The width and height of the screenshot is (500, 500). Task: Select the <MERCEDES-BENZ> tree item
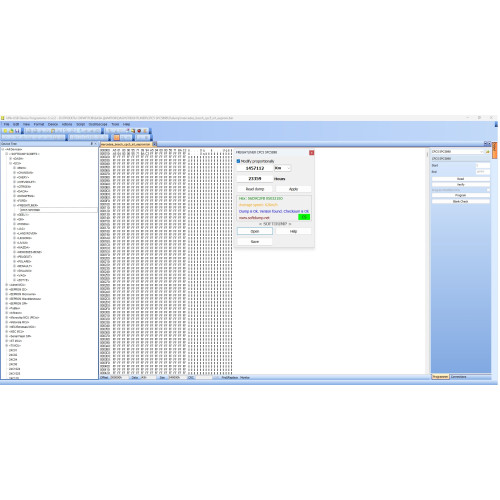29,252
